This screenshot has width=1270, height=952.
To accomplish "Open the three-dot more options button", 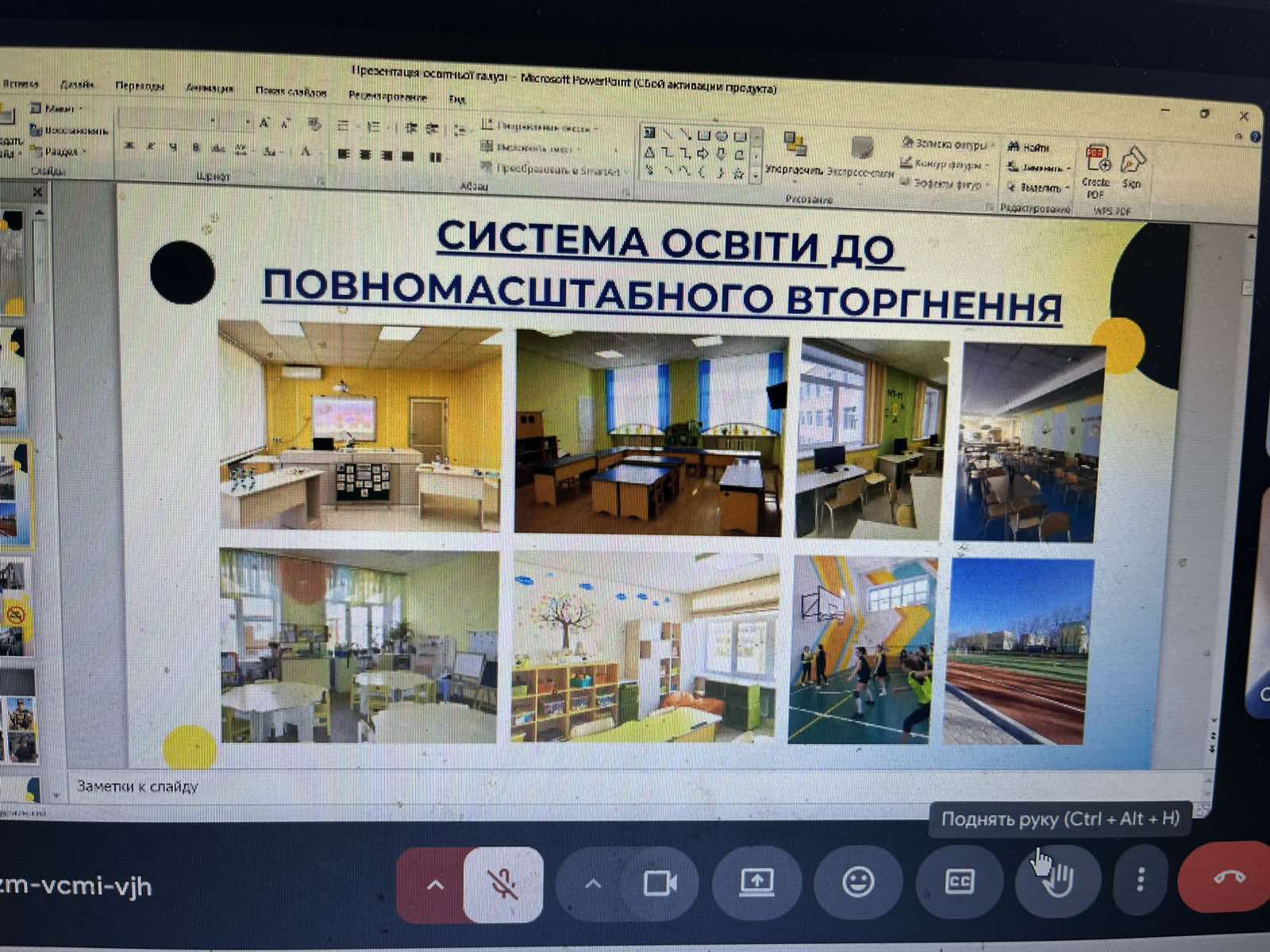I will click(x=1141, y=879).
